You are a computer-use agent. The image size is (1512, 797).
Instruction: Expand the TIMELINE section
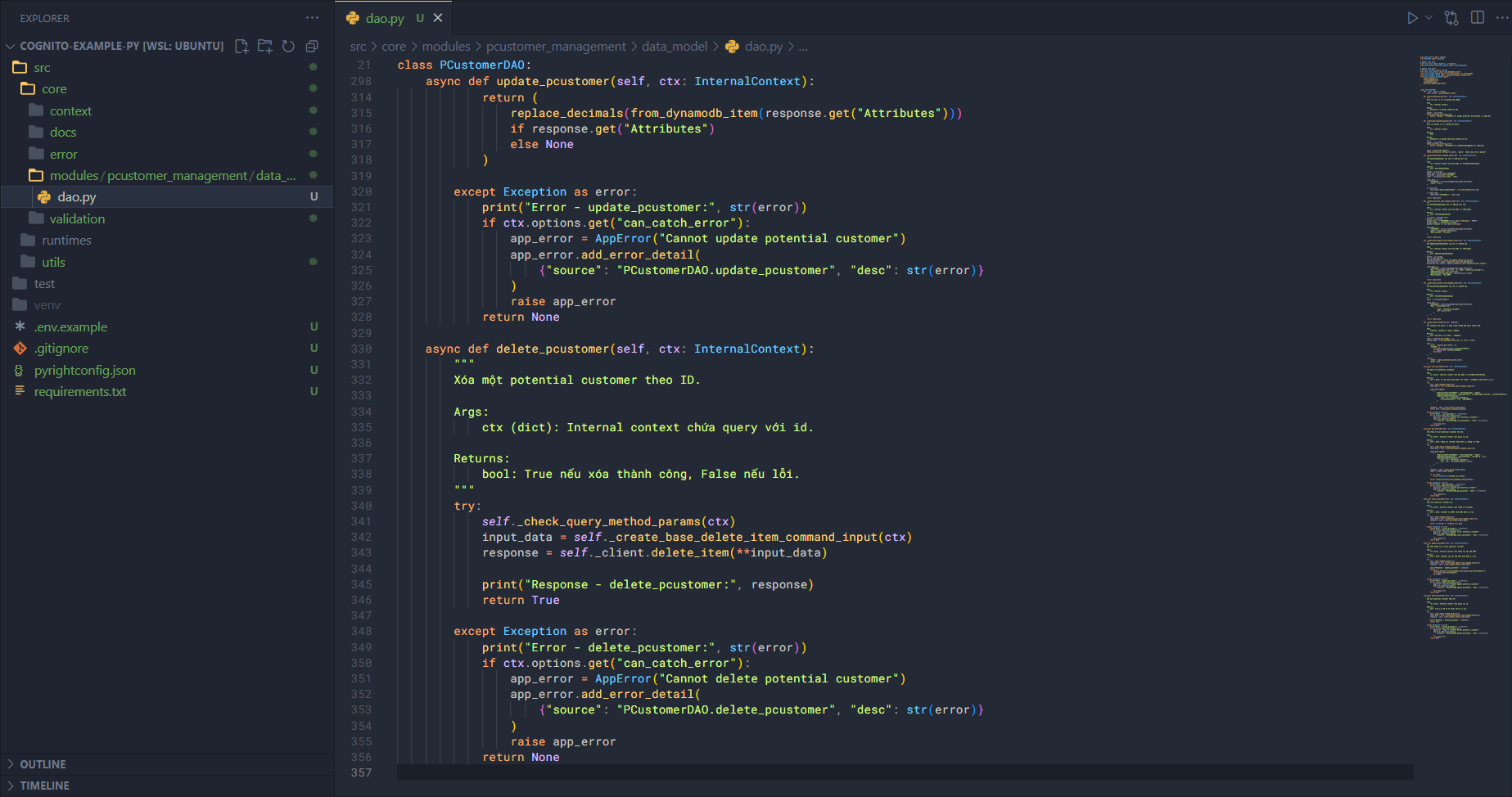(44, 786)
